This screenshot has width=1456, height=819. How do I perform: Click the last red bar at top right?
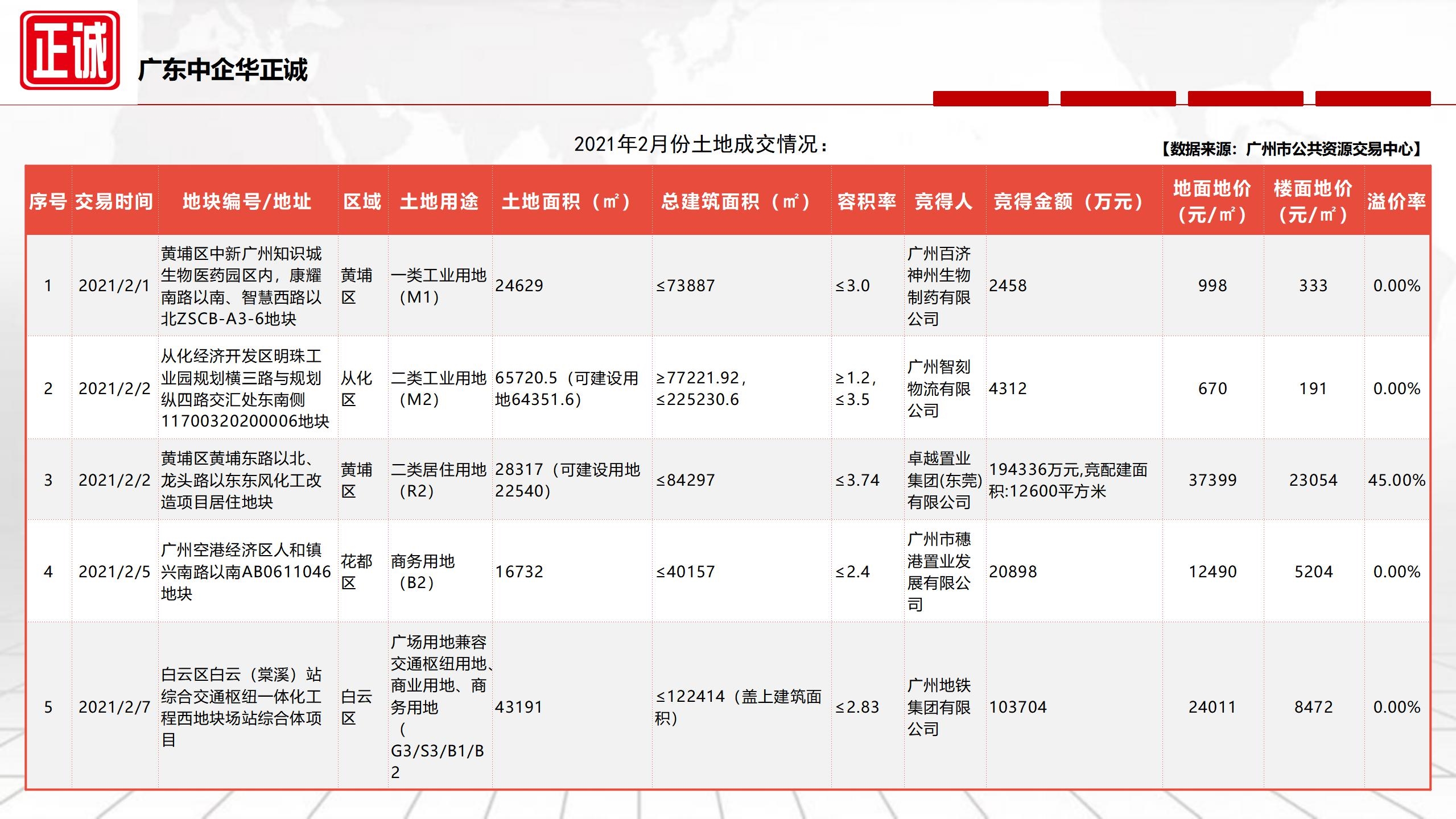coord(1372,98)
